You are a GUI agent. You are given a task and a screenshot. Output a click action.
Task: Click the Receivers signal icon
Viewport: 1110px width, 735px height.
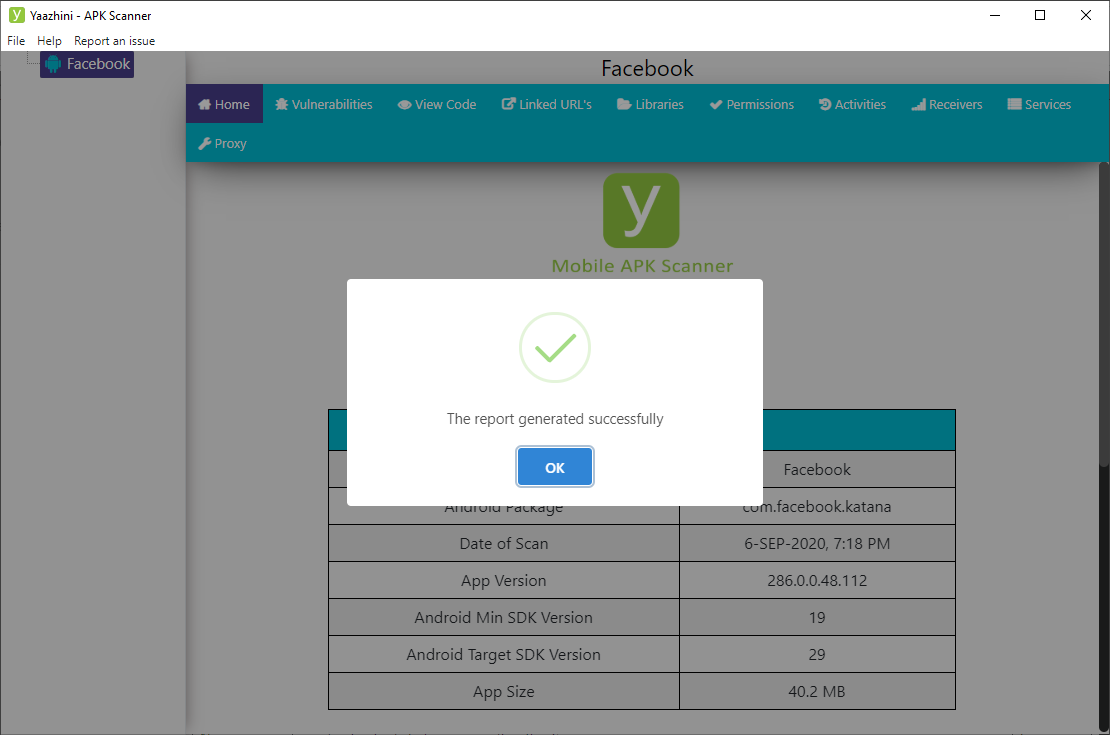(918, 105)
